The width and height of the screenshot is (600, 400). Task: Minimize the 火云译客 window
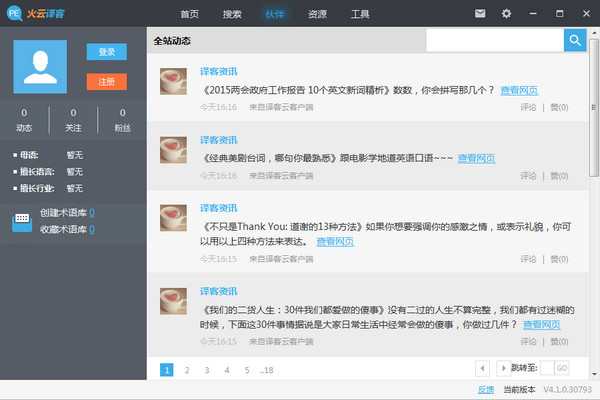point(533,14)
